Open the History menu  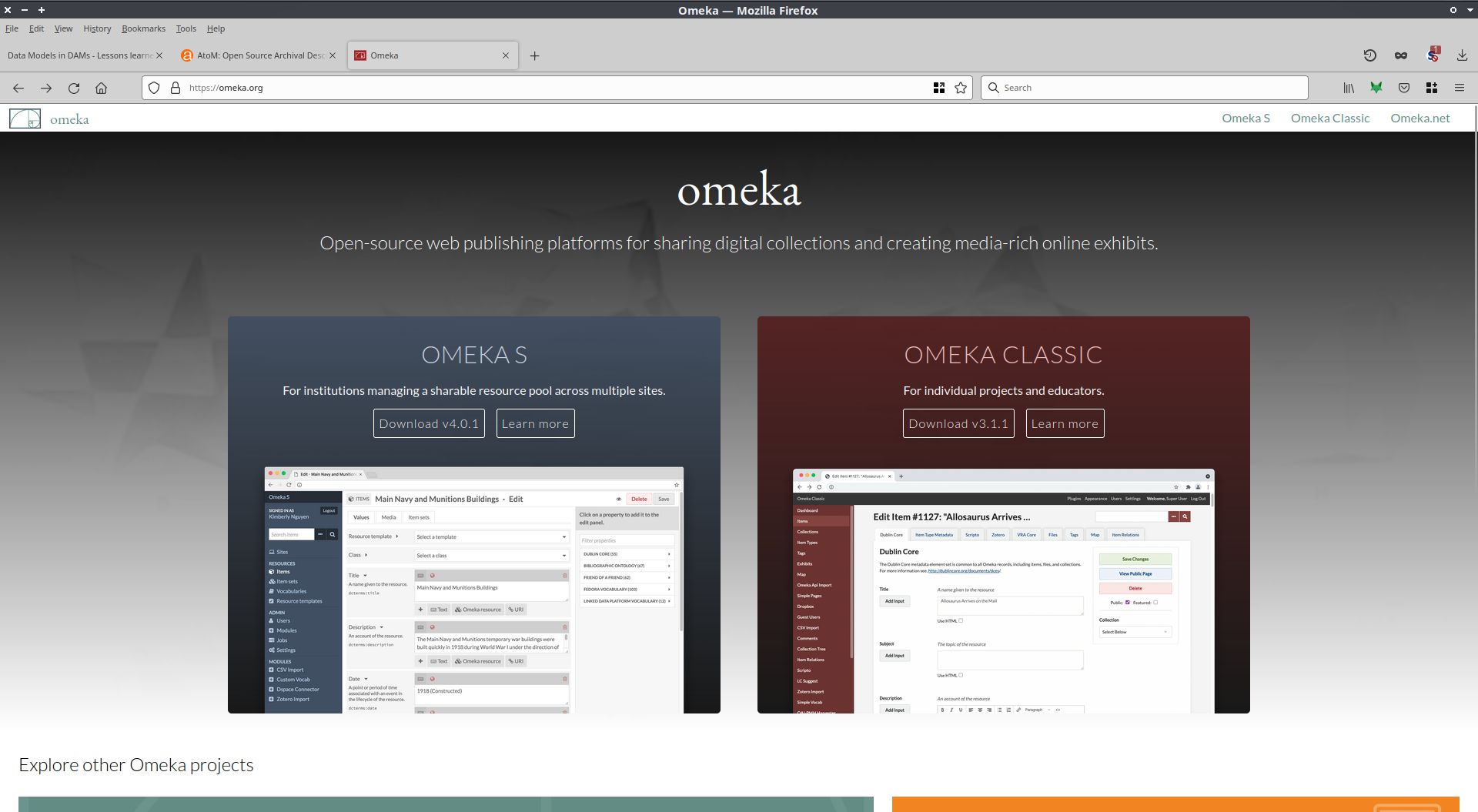point(97,28)
